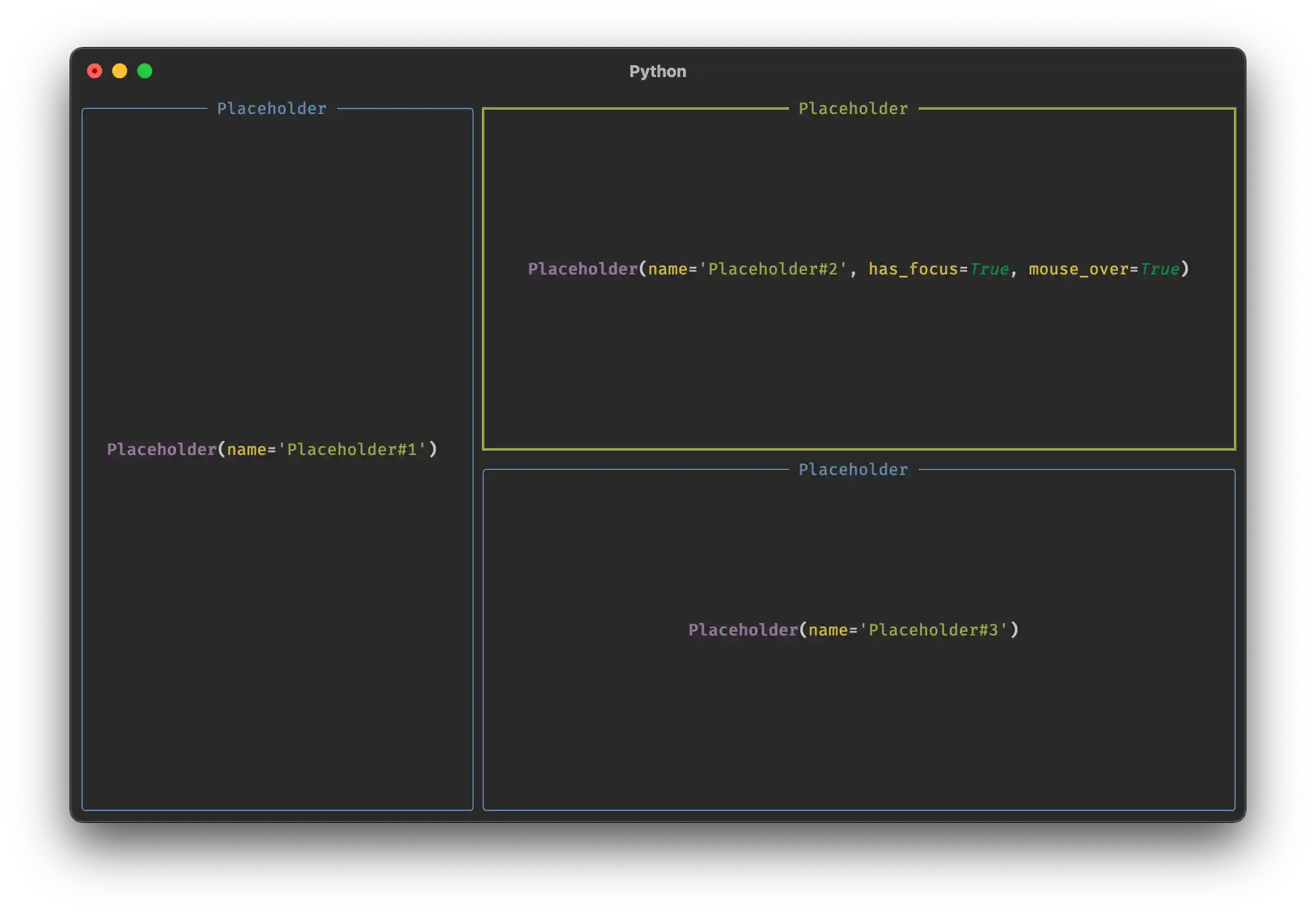This screenshot has width=1316, height=915.
Task: Click the Python window title text
Action: [657, 71]
